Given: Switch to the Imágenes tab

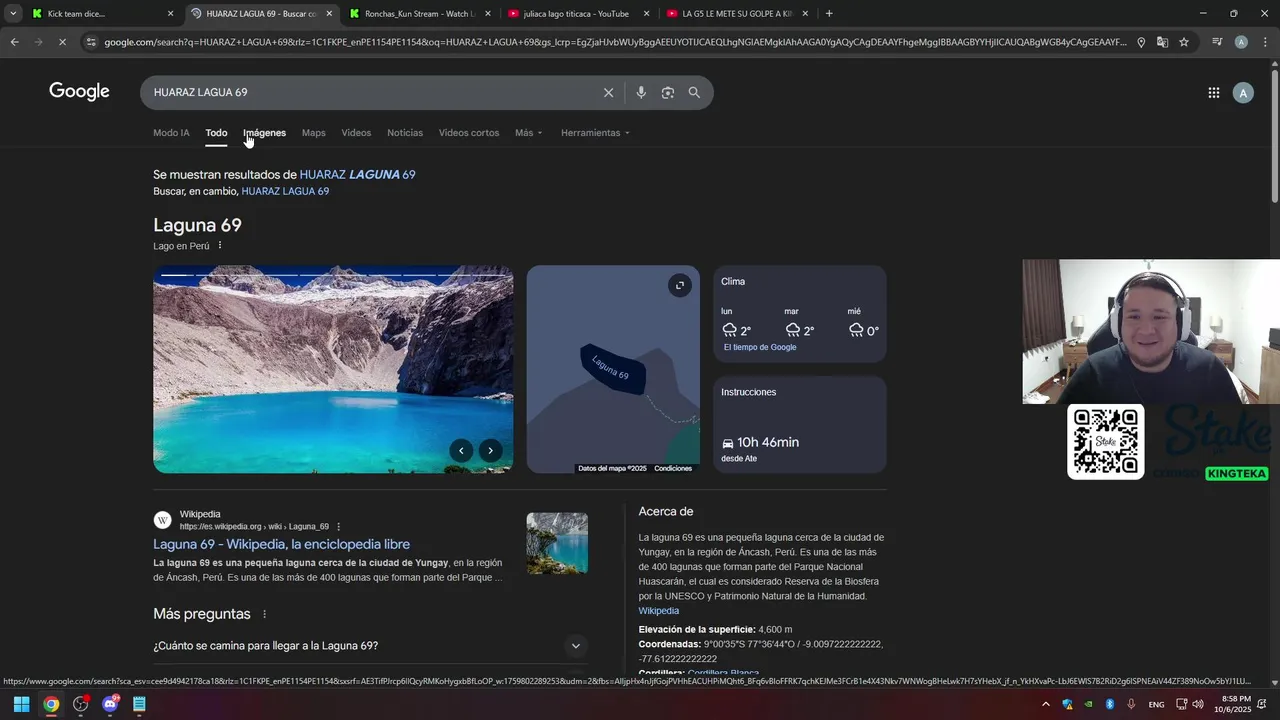Looking at the screenshot, I should (264, 133).
